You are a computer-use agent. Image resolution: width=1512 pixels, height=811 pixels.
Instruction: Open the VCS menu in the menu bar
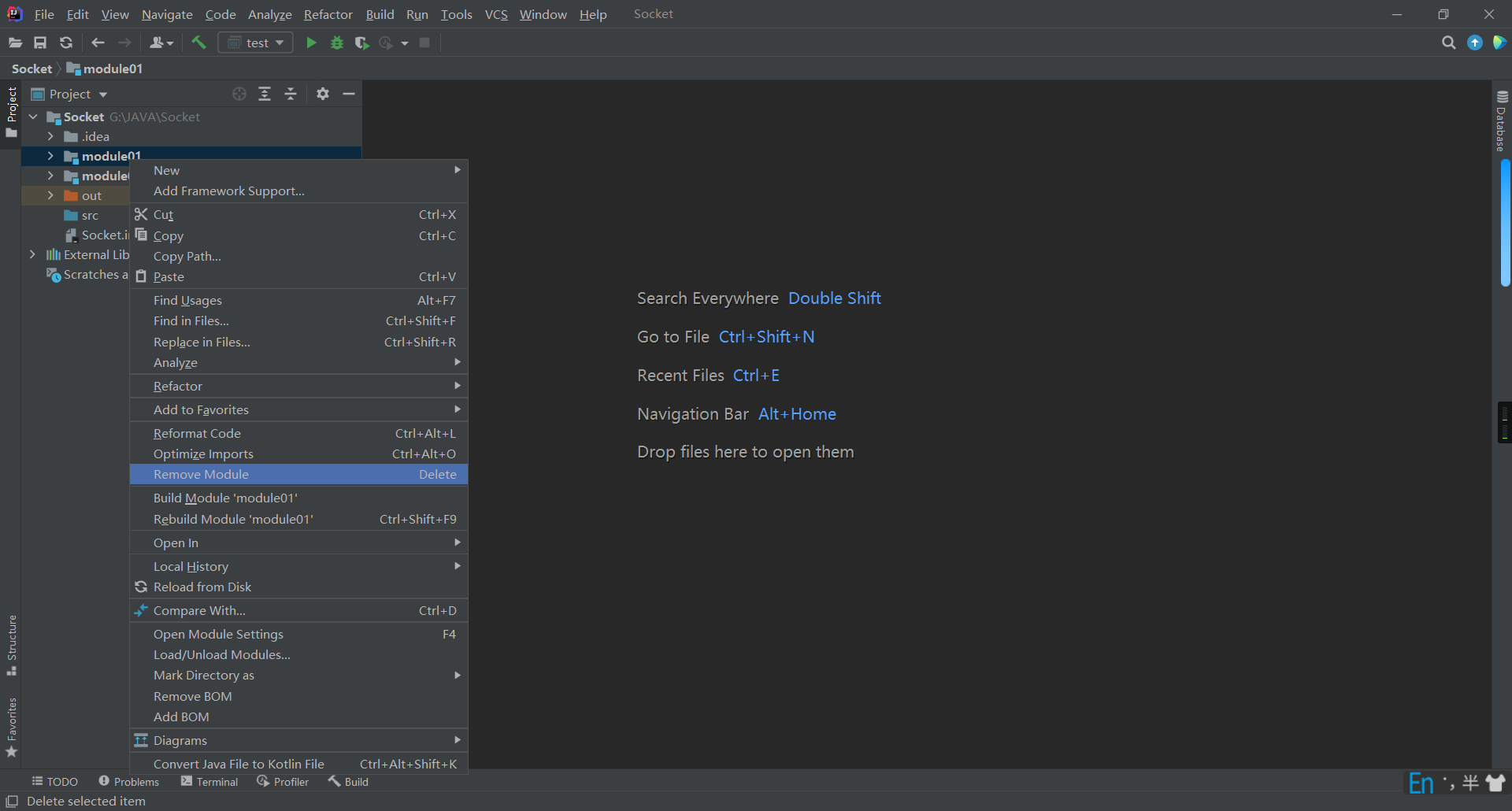(x=496, y=14)
